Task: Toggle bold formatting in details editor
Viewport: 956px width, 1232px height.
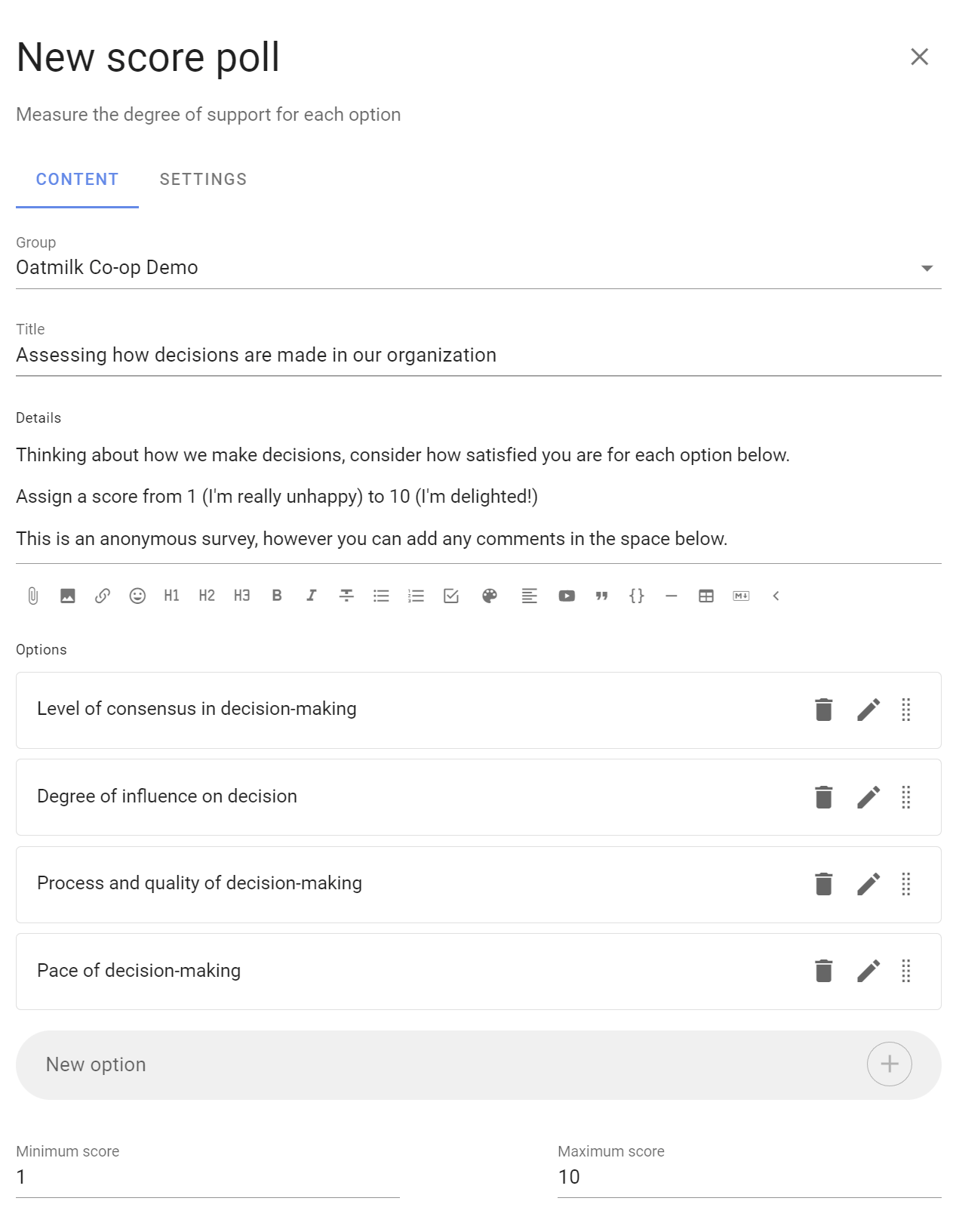Action: tap(277, 596)
